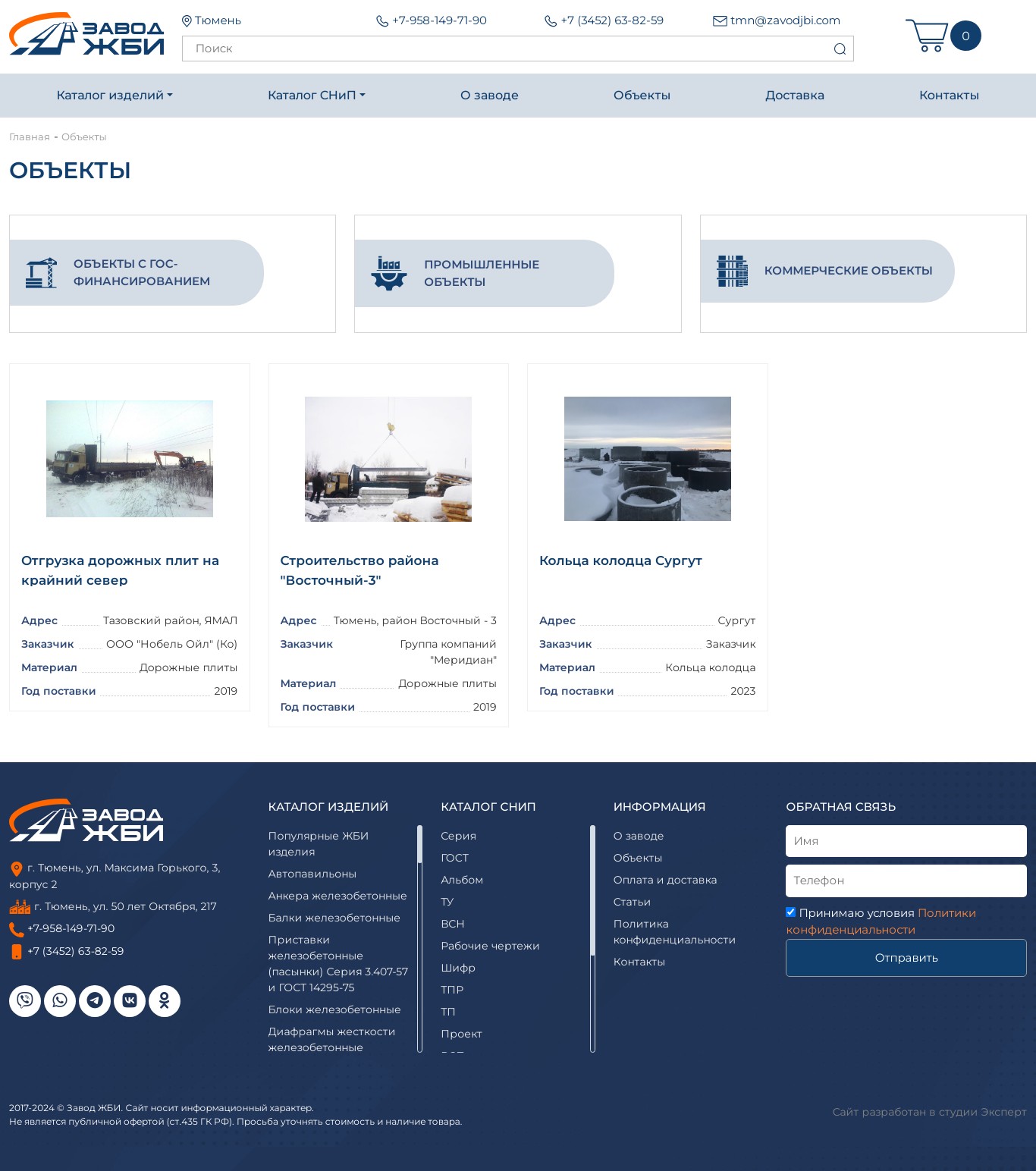Open Кольца колодца Сургут title

point(620,560)
